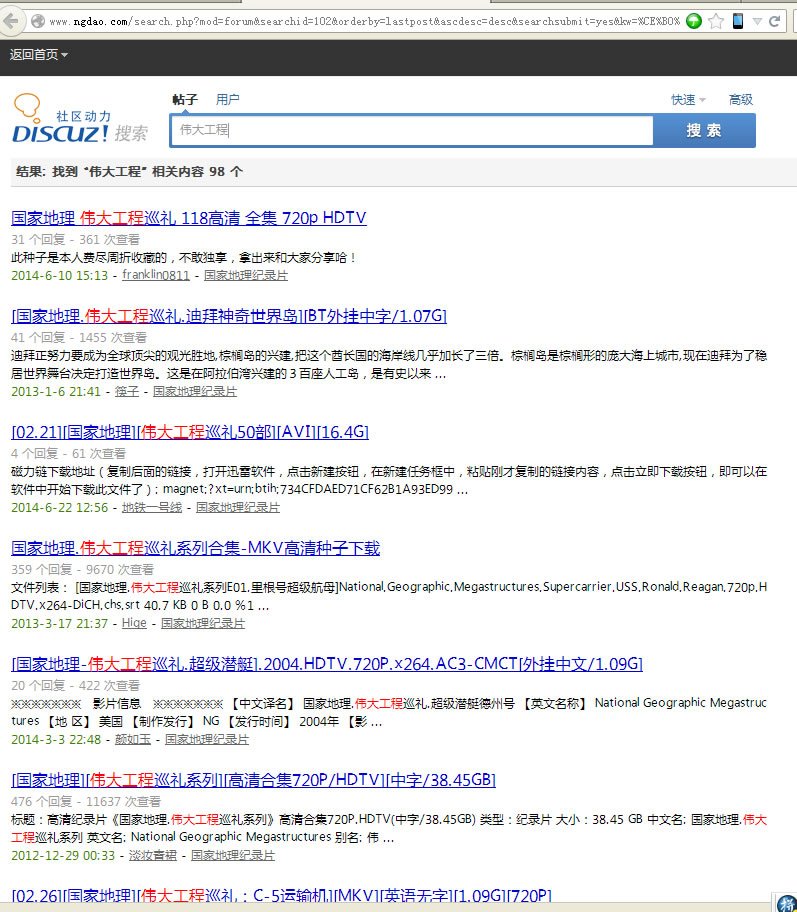Open 国家地理纪录片 forum link under Hige post
The image size is (797, 912).
click(x=203, y=623)
